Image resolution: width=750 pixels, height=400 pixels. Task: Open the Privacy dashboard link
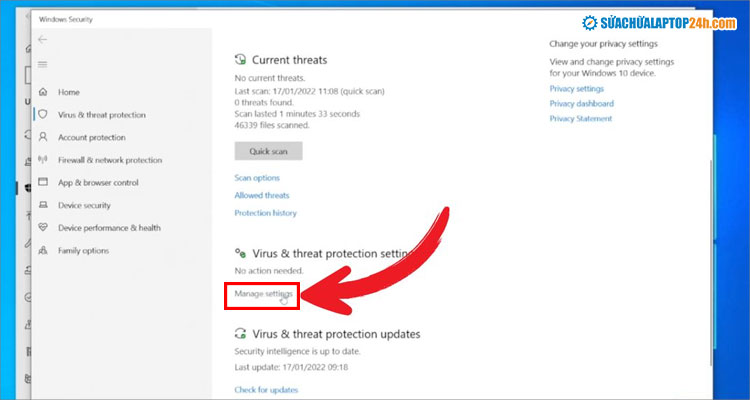click(581, 104)
